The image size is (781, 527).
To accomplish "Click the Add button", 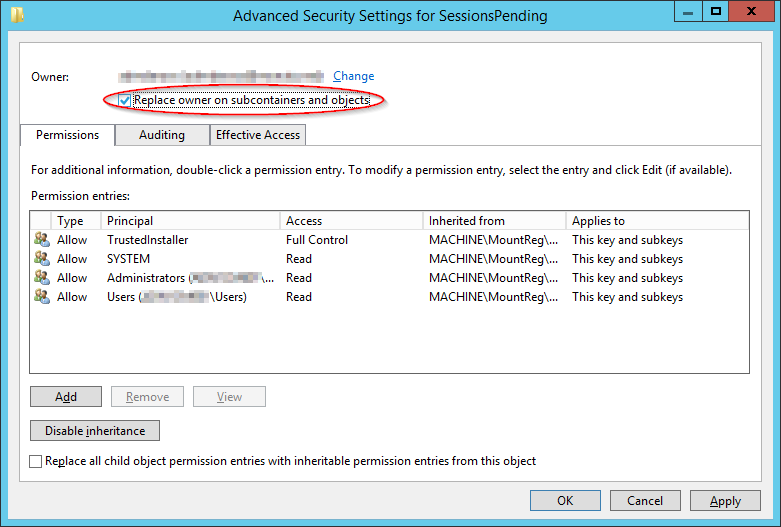I will click(66, 396).
